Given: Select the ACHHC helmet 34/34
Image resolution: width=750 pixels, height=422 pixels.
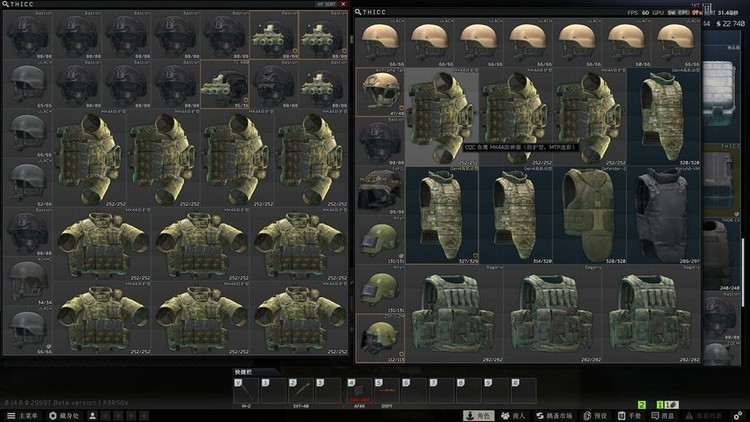Looking at the screenshot, I should point(28,281).
